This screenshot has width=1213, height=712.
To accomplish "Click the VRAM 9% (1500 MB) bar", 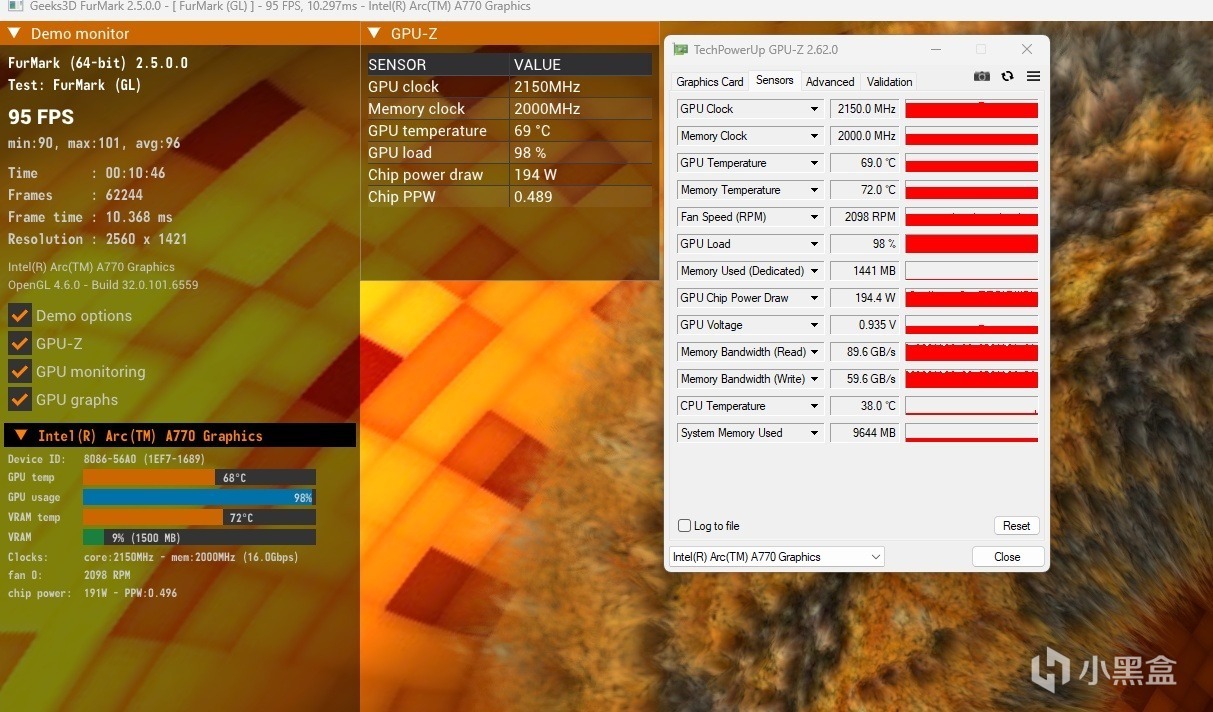I will click(x=199, y=537).
